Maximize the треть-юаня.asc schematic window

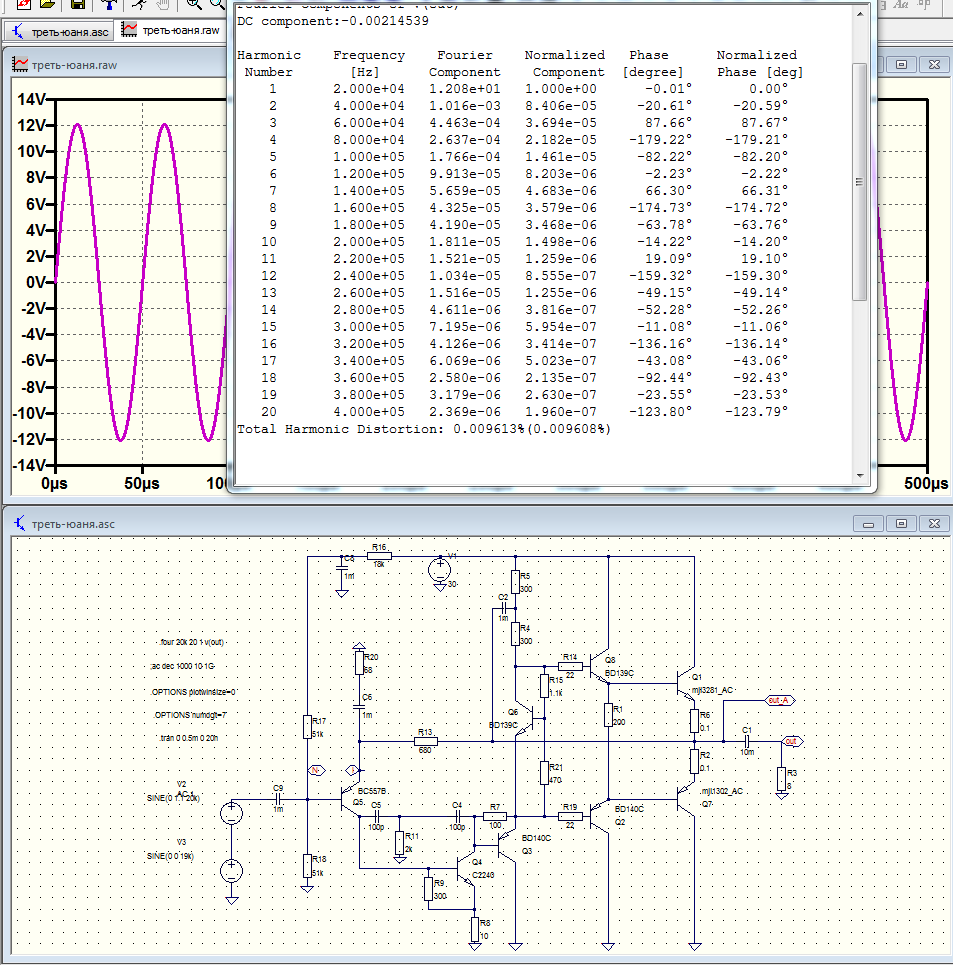point(901,524)
